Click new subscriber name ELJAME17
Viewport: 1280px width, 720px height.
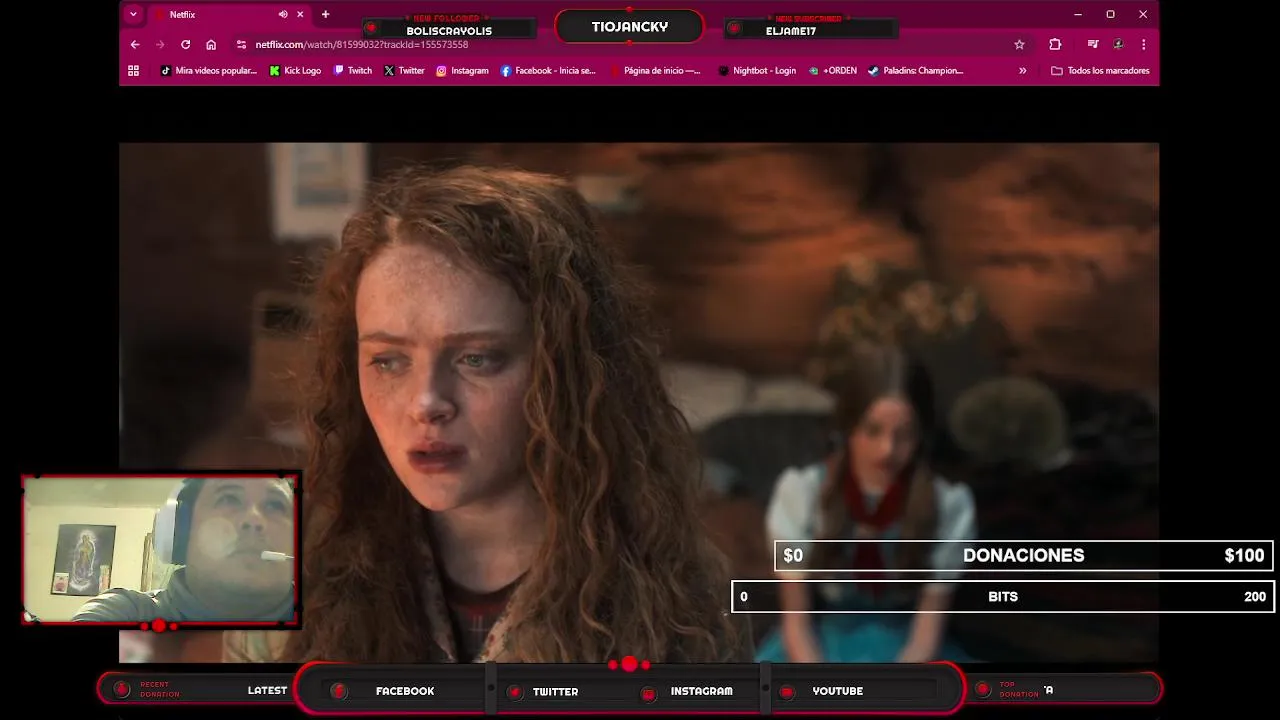pos(791,31)
